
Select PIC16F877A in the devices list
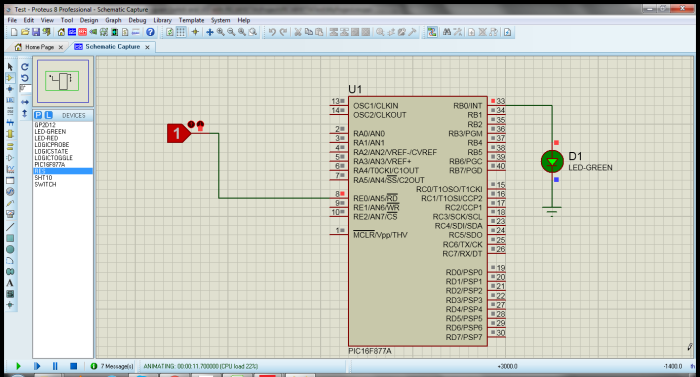pyautogui.click(x=50, y=165)
